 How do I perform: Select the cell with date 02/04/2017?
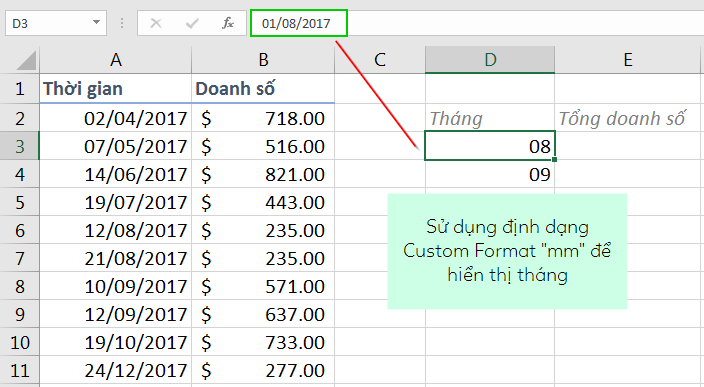click(x=116, y=118)
